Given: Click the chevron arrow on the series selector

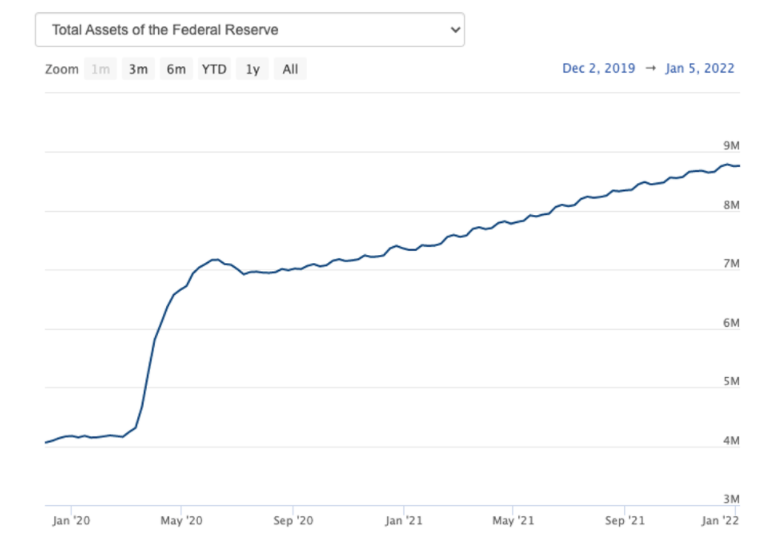Looking at the screenshot, I should pos(455,30).
